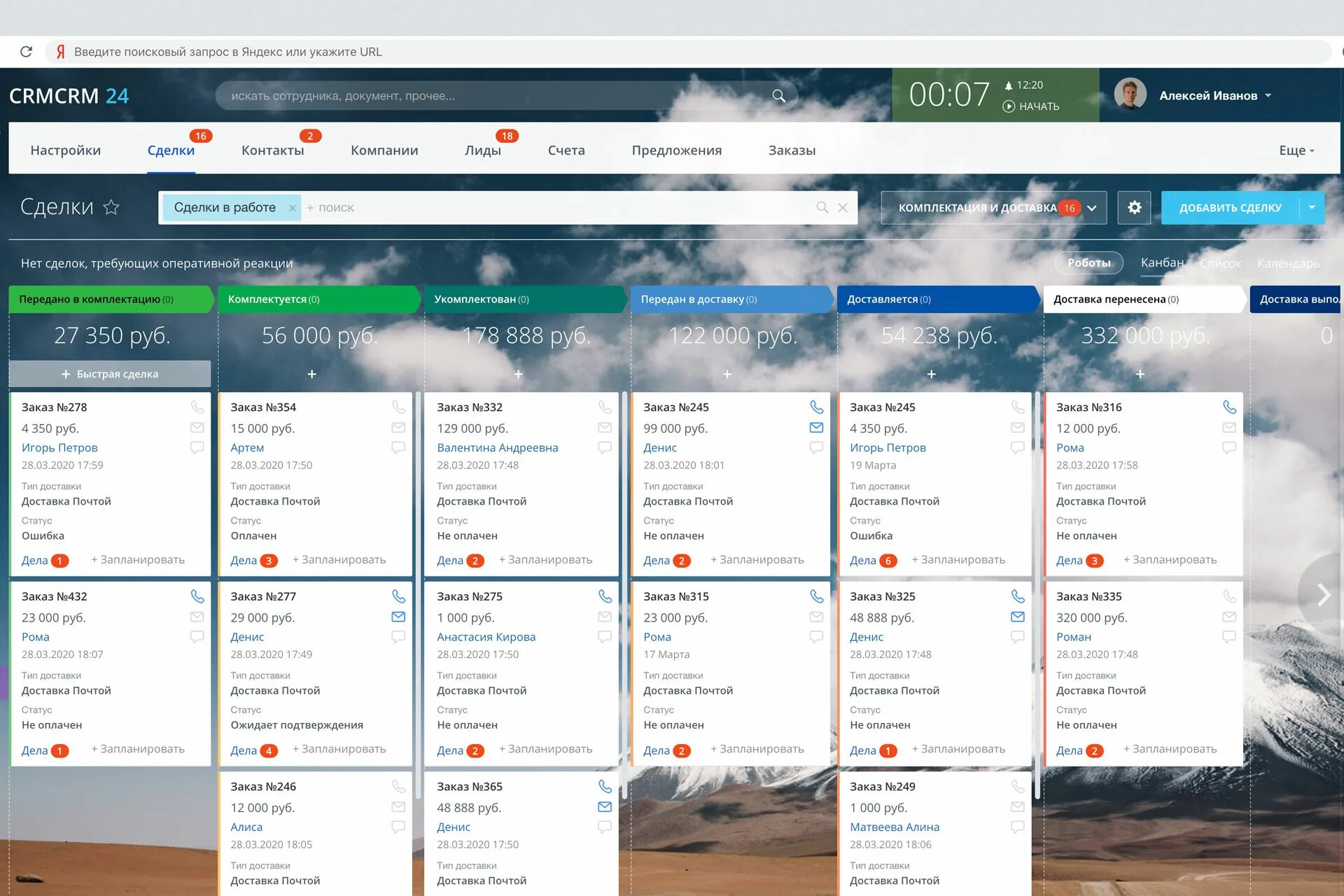This screenshot has width=1344, height=896.
Task: Open Игорь Петров link in Заказ №278
Action: point(59,447)
